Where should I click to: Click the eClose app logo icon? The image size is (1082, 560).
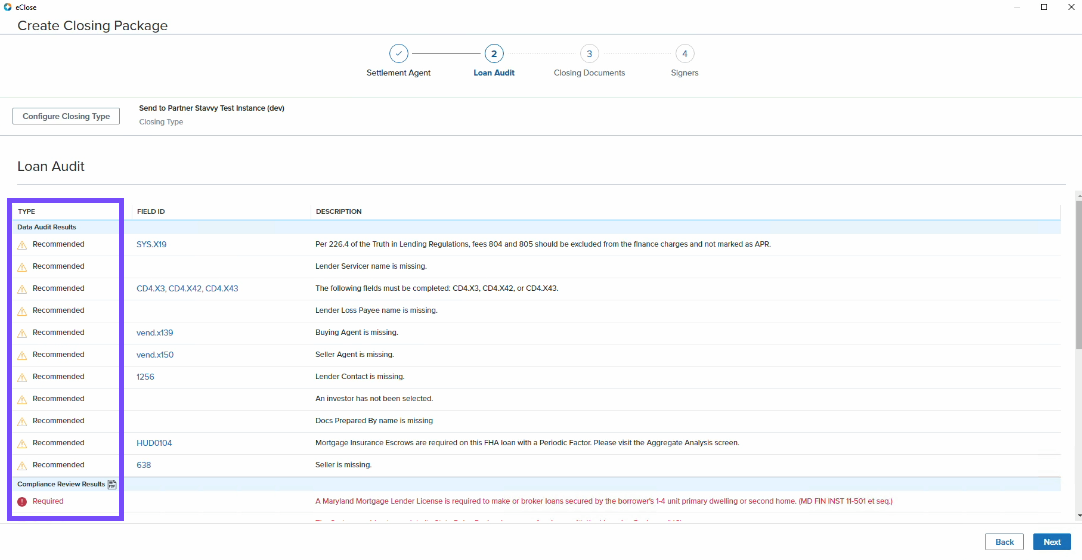8,7
